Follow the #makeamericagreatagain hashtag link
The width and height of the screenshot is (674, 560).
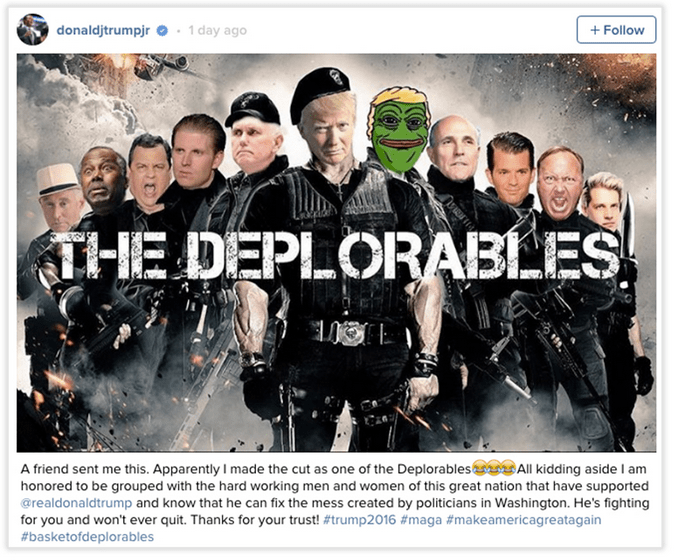click(x=524, y=520)
